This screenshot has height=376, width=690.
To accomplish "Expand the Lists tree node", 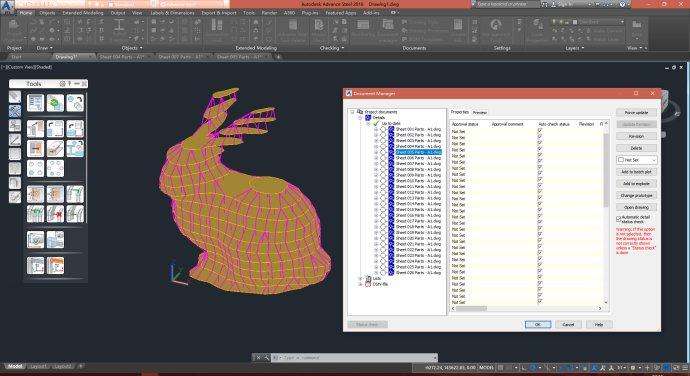I will pyautogui.click(x=360, y=279).
